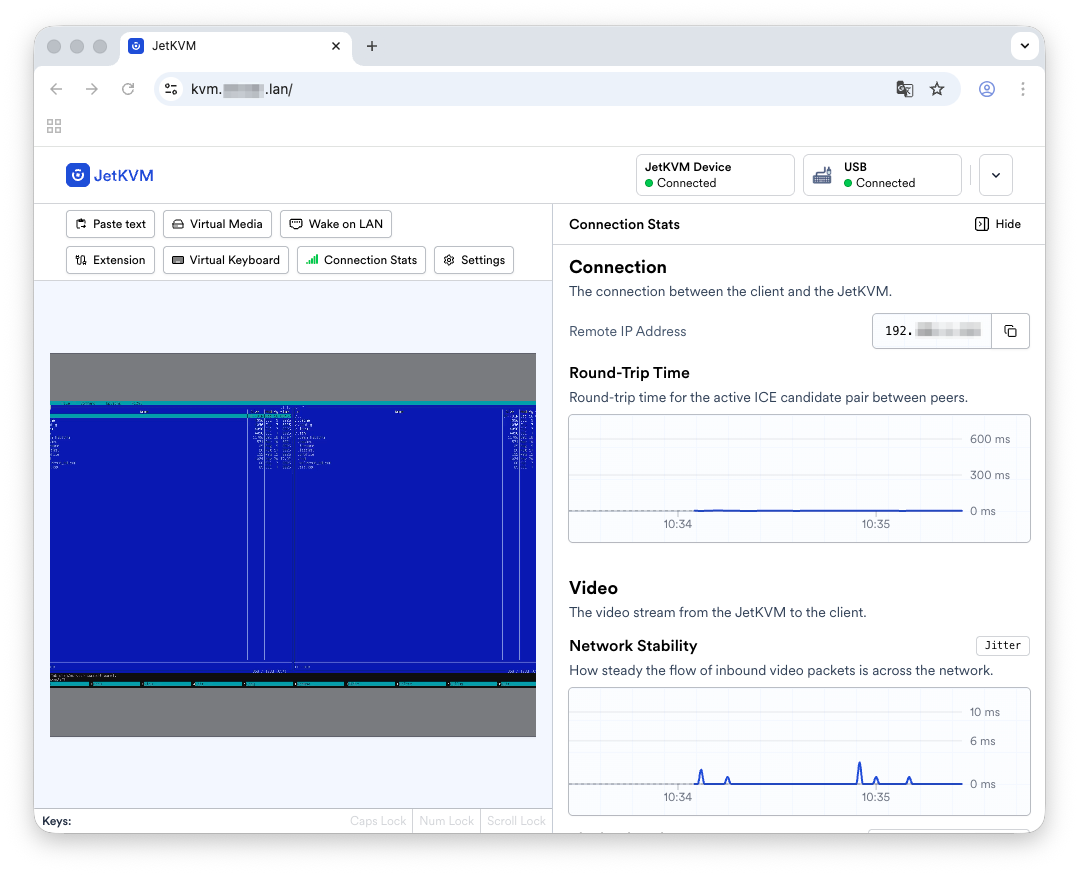Show the Virtual Keyboard
This screenshot has width=1079, height=875.
click(x=226, y=260)
